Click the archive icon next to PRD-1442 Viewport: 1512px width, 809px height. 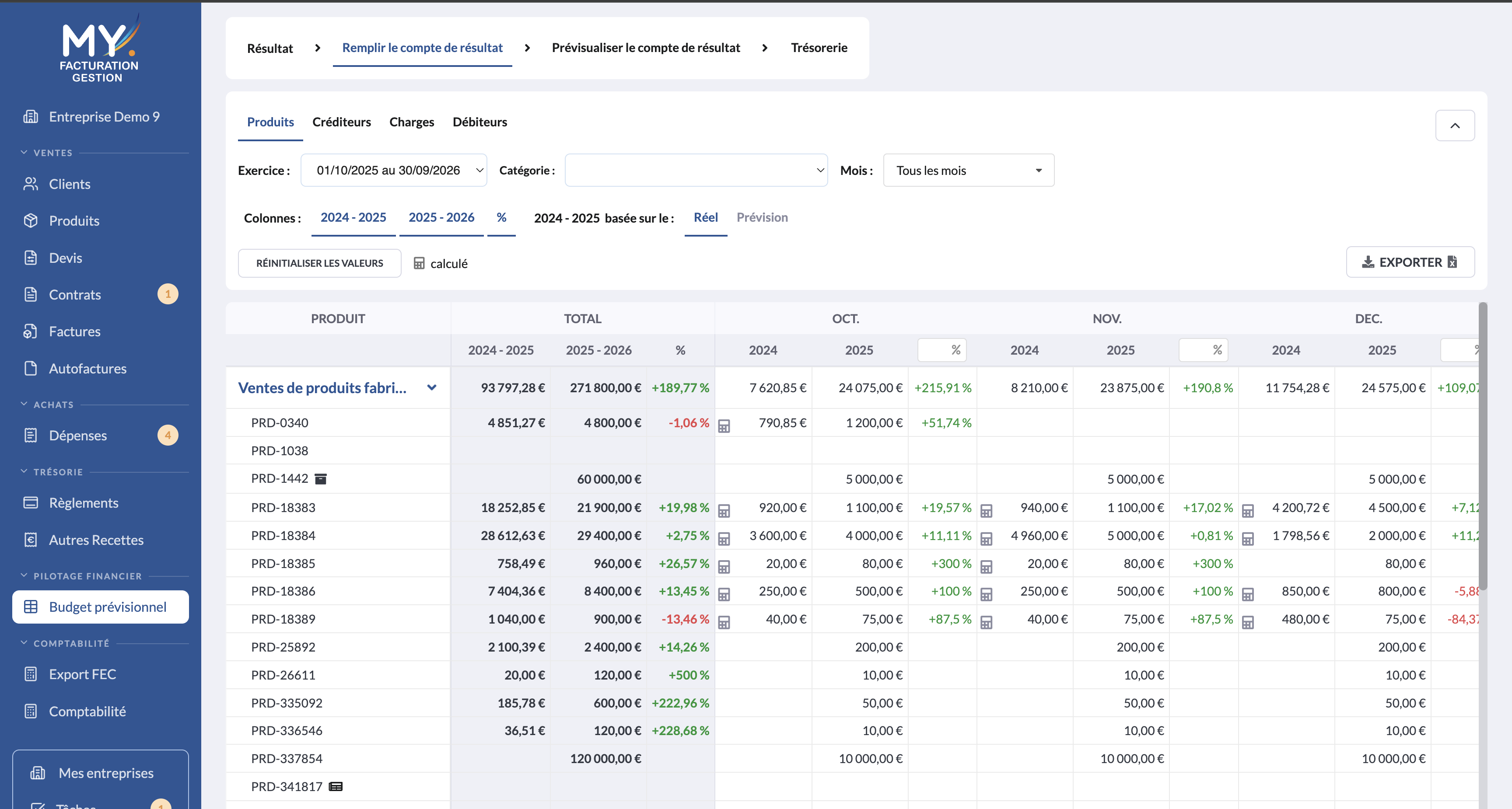pos(321,479)
